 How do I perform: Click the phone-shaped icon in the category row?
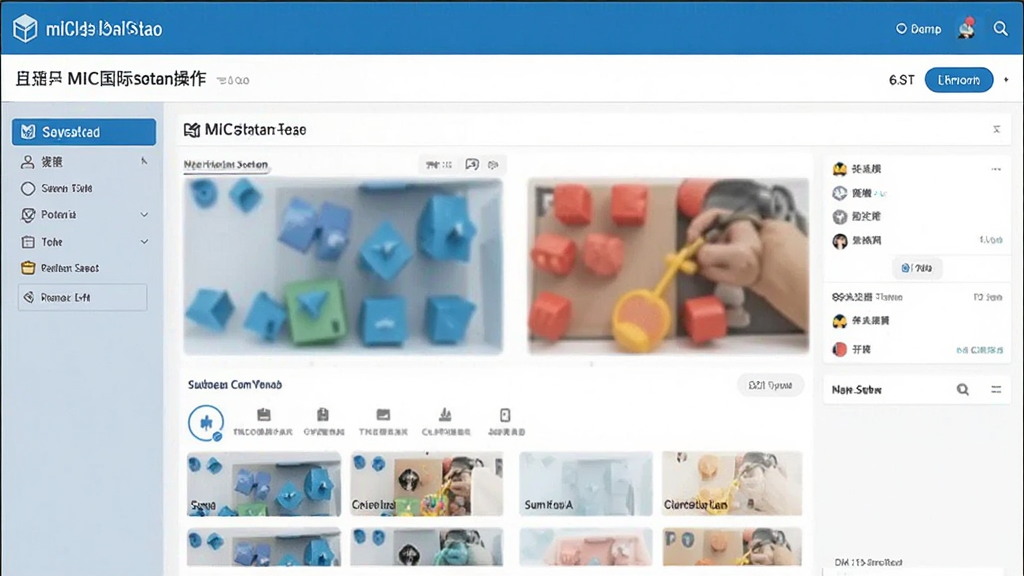click(x=505, y=415)
